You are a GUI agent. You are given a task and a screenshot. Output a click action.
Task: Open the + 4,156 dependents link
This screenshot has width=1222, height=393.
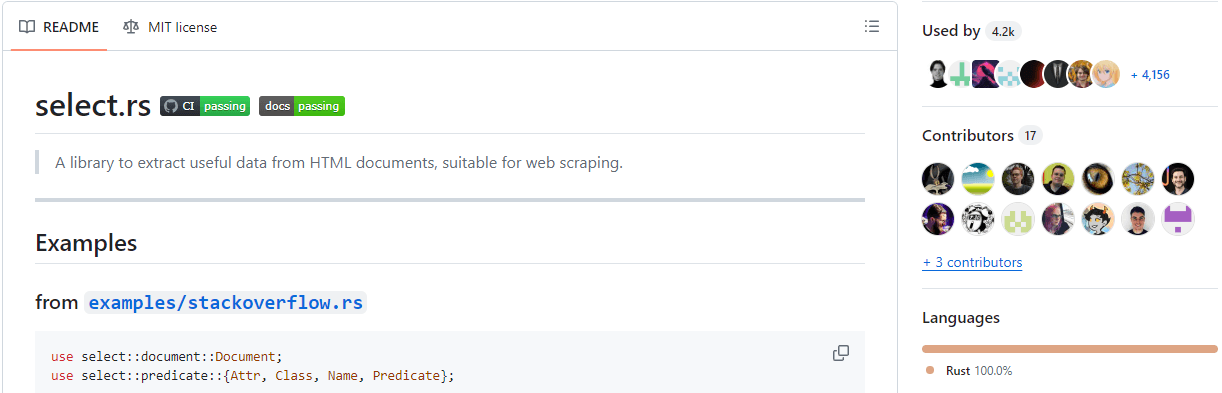tap(1150, 74)
